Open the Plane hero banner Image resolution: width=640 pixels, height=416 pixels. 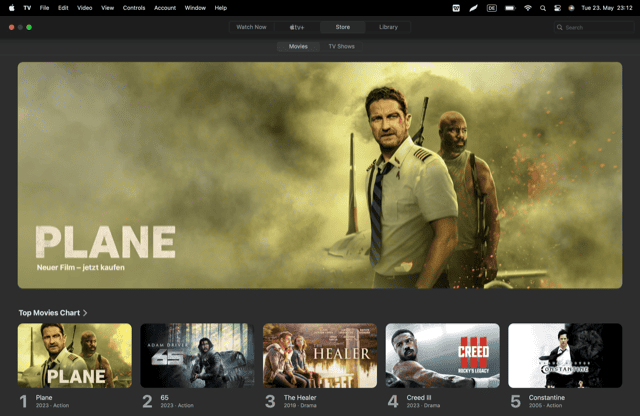pos(320,175)
